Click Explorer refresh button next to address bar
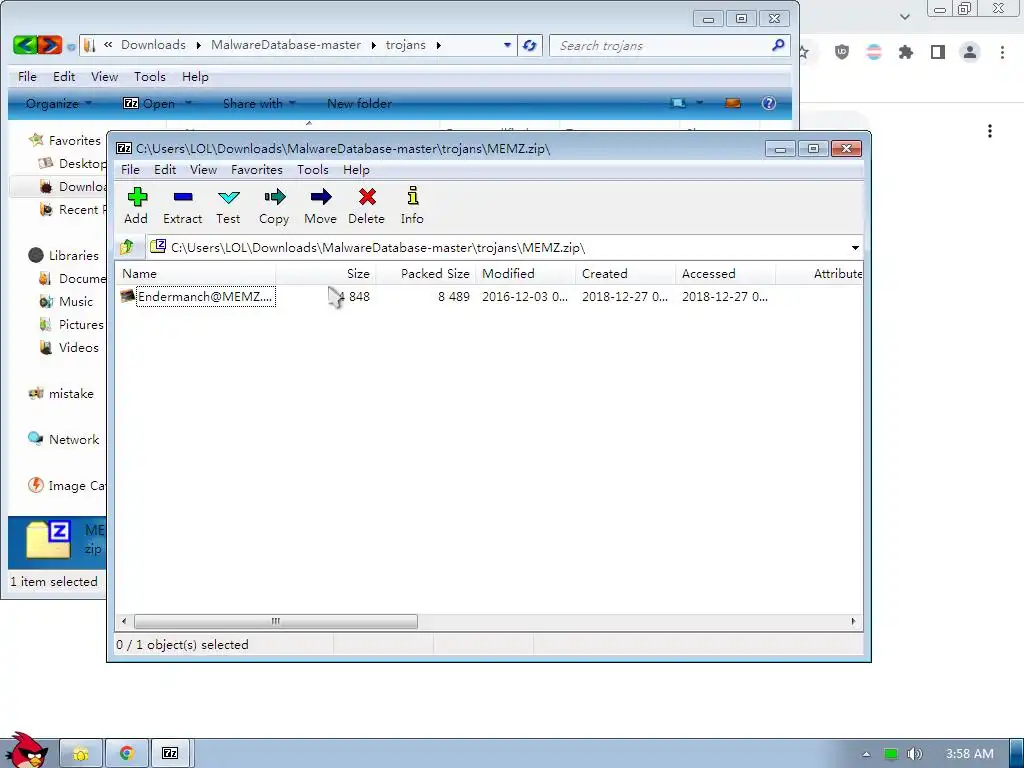1024x768 pixels. [x=530, y=45]
